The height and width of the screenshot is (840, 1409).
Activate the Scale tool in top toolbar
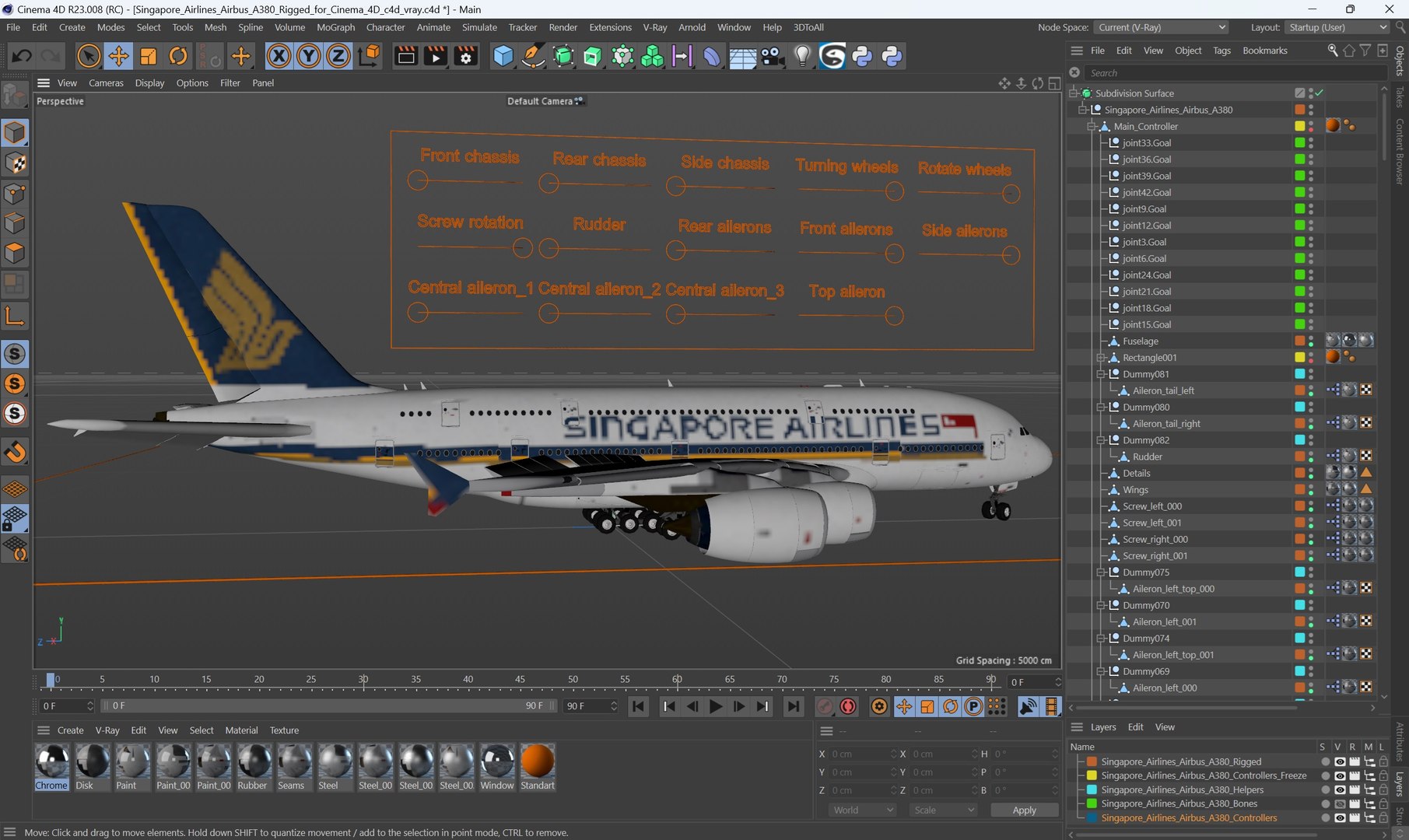[148, 56]
